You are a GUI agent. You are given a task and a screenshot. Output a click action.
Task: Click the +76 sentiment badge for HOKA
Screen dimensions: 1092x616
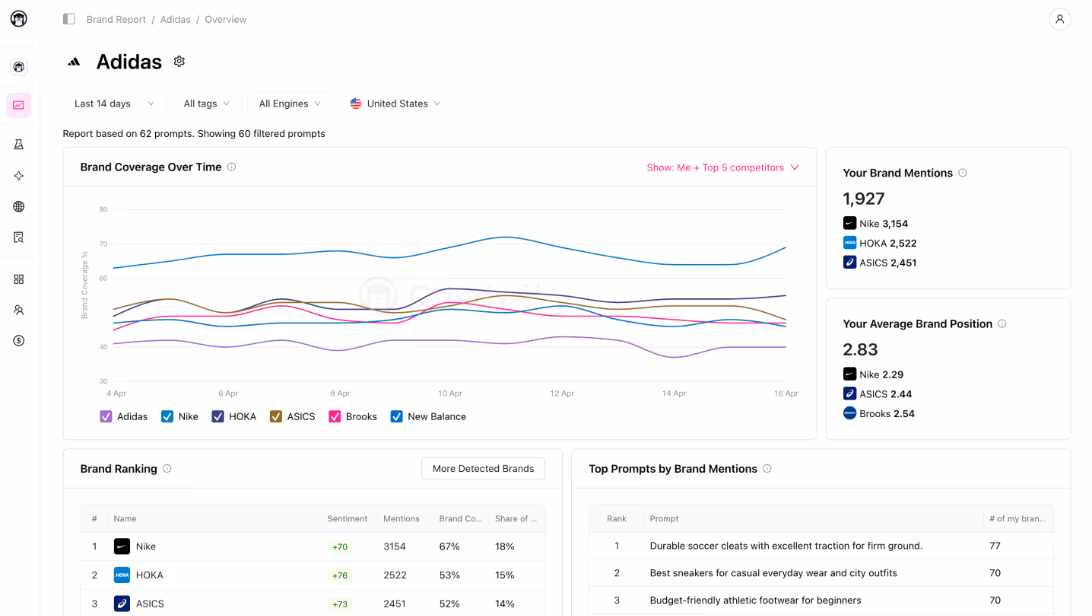point(340,575)
